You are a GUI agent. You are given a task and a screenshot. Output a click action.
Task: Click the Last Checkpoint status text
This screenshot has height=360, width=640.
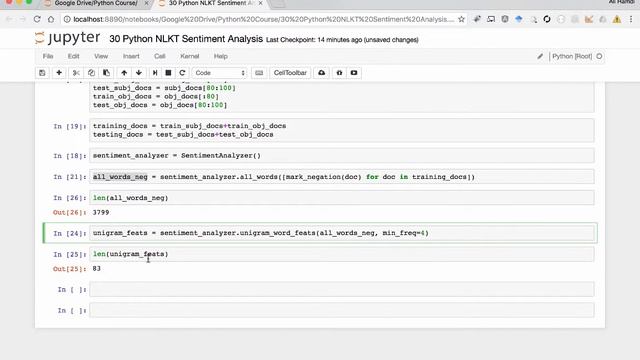(342, 40)
